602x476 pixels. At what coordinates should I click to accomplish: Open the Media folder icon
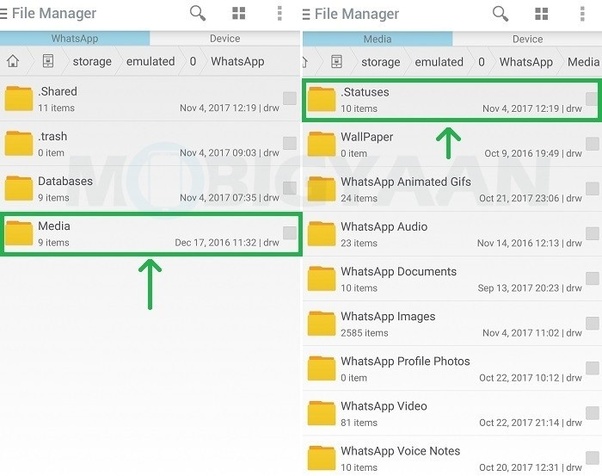tap(18, 233)
